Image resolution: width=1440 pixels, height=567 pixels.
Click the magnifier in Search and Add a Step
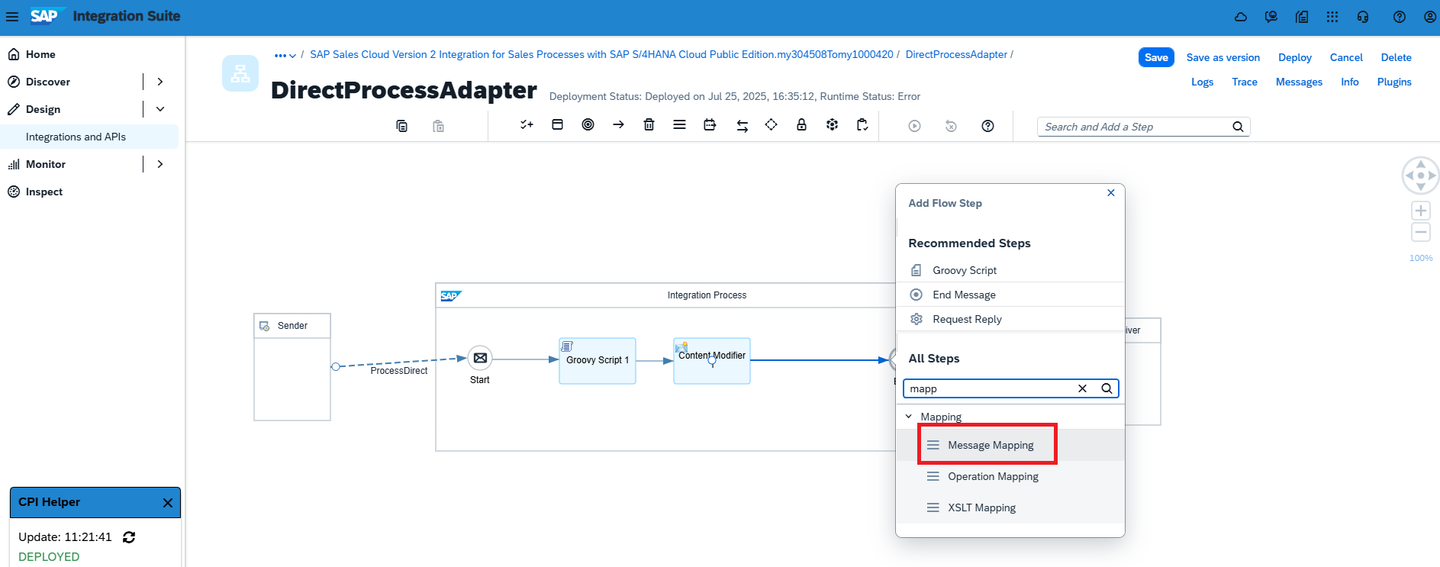coord(1238,127)
